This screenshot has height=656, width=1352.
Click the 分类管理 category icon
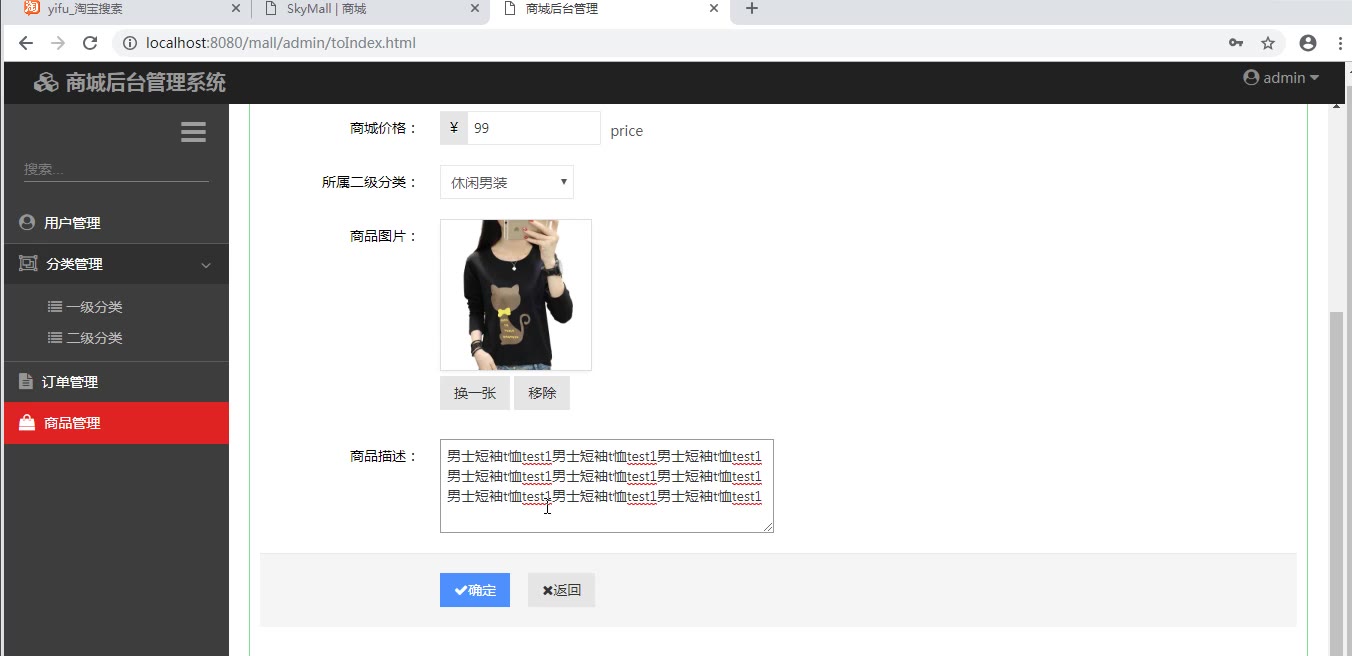tap(28, 263)
